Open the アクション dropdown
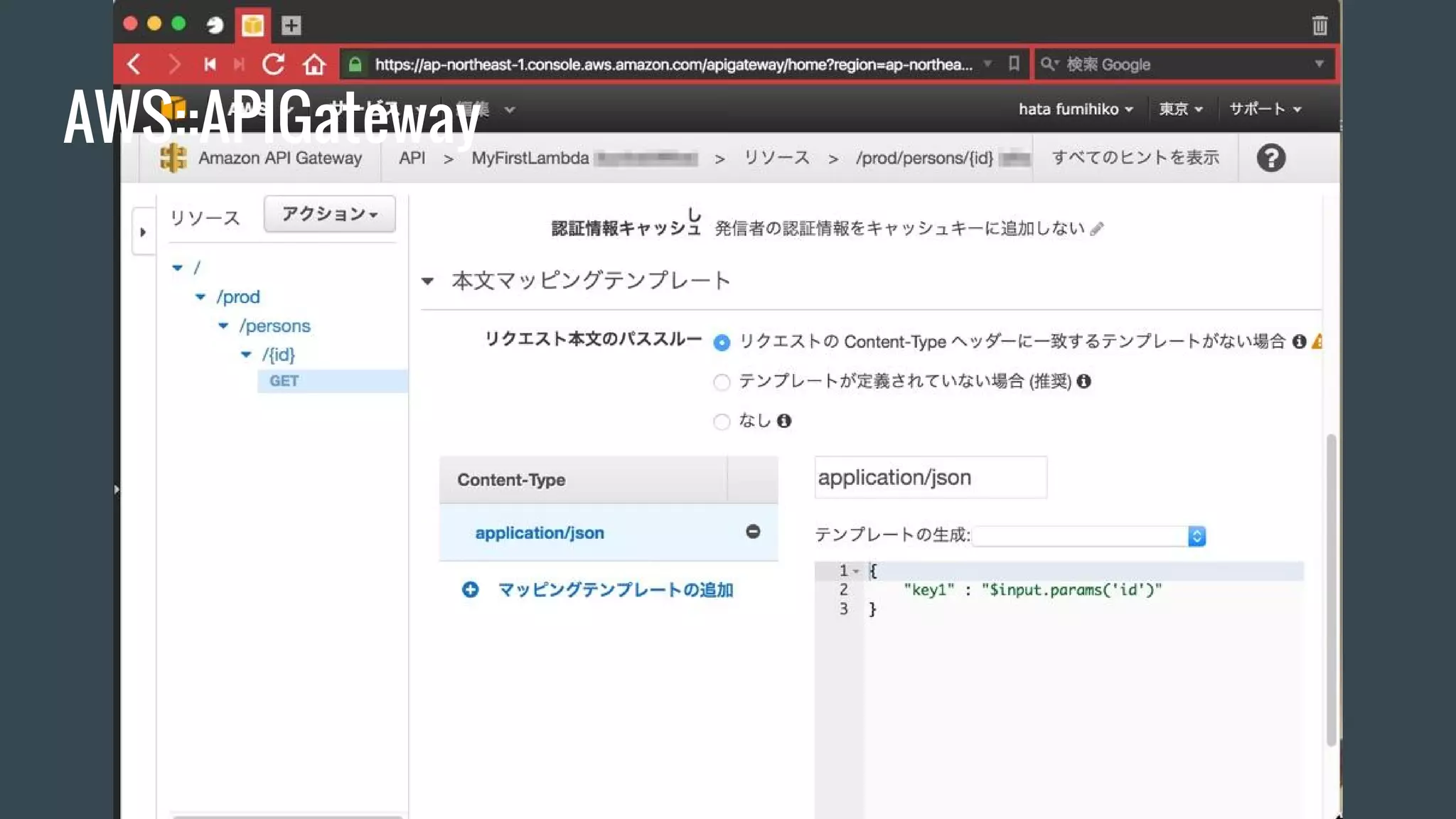 (x=329, y=214)
